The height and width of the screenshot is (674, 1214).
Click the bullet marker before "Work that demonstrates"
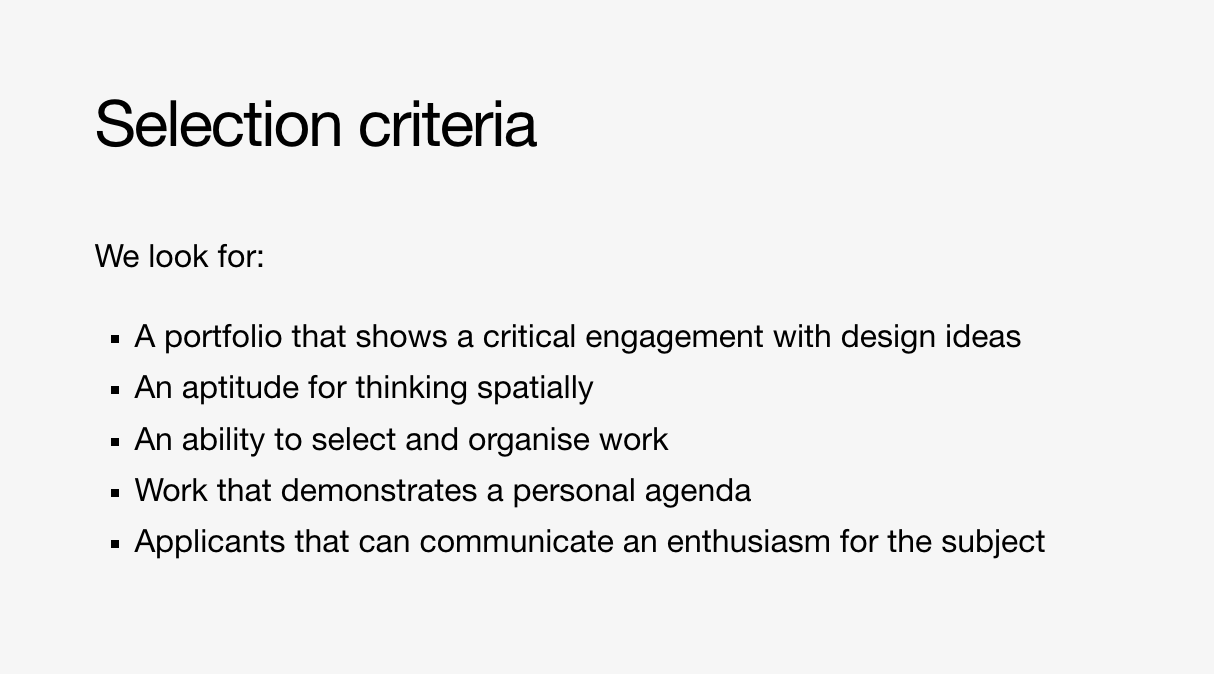pyautogui.click(x=115, y=492)
